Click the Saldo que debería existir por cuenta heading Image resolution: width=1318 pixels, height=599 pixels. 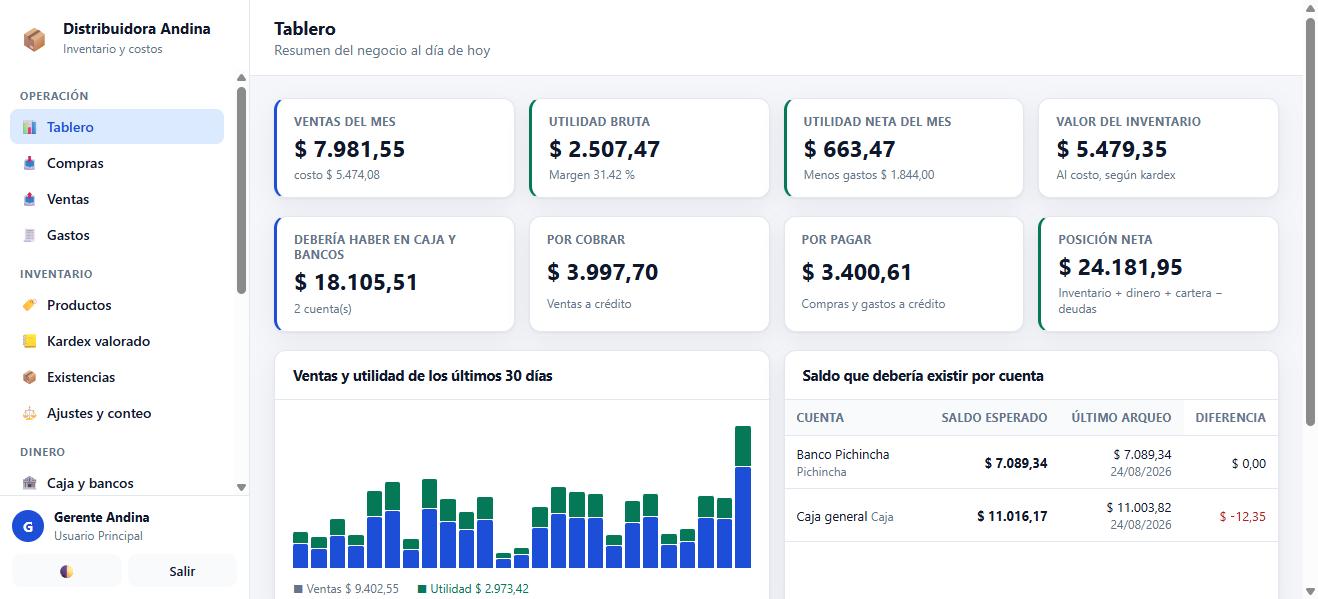(x=923, y=376)
